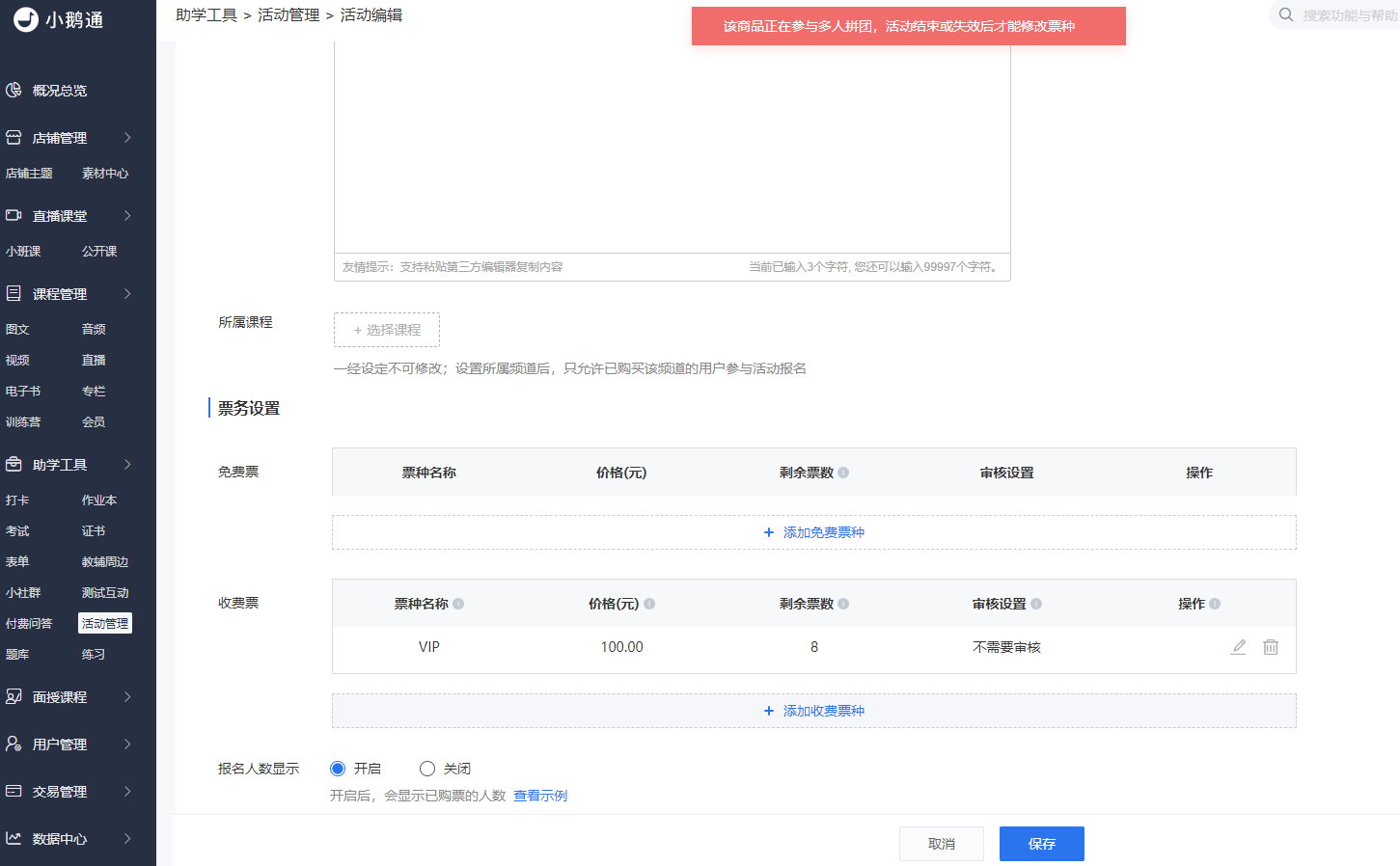Screen dimensions: 1400x866
Task: Click the 直播课堂 camera icon
Action: click(x=14, y=215)
